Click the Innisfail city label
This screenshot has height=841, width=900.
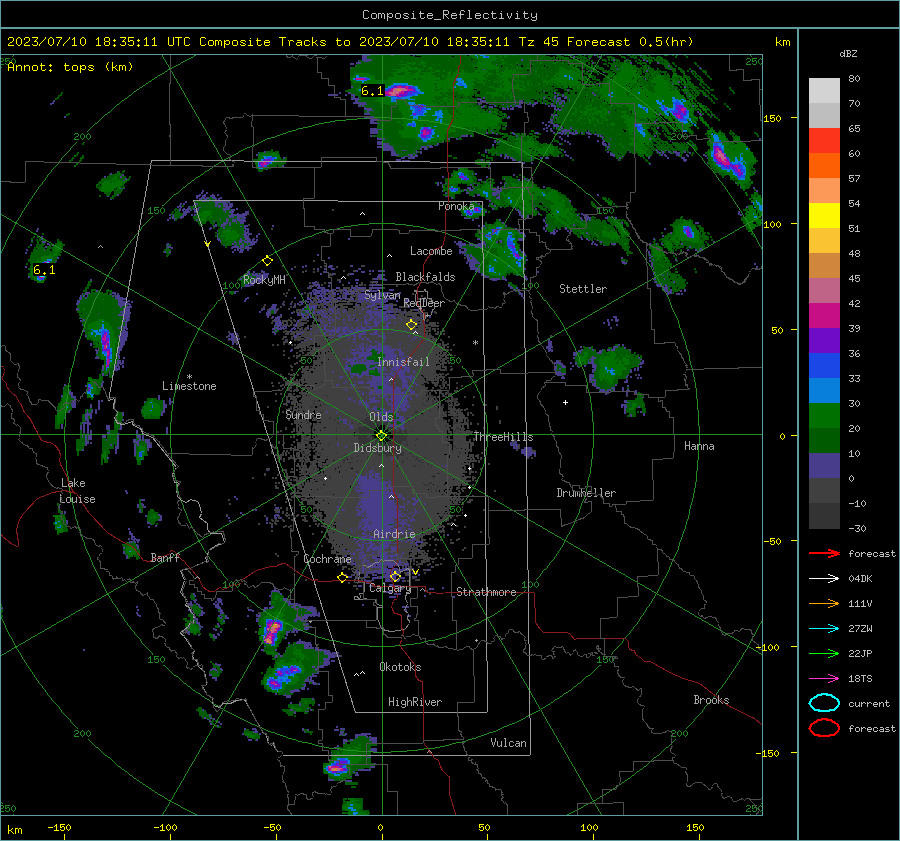(403, 362)
